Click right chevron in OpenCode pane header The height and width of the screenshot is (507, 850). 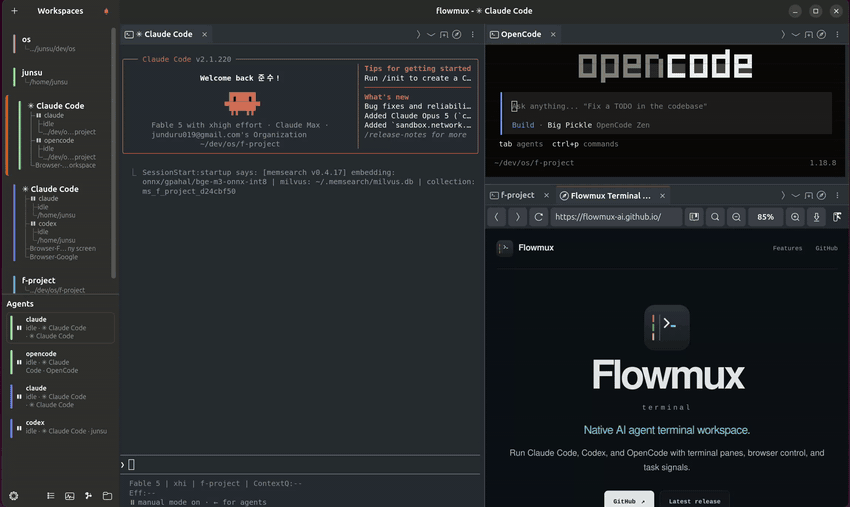(x=783, y=34)
